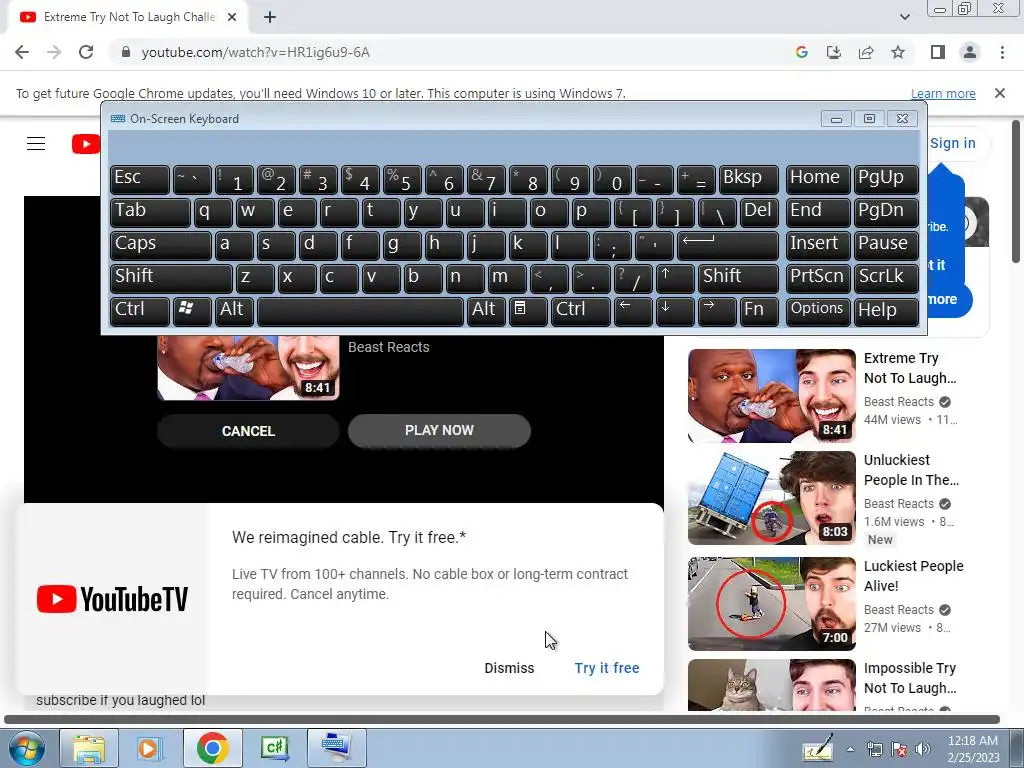Share this page via share icon
The height and width of the screenshot is (768, 1024).
[x=866, y=52]
